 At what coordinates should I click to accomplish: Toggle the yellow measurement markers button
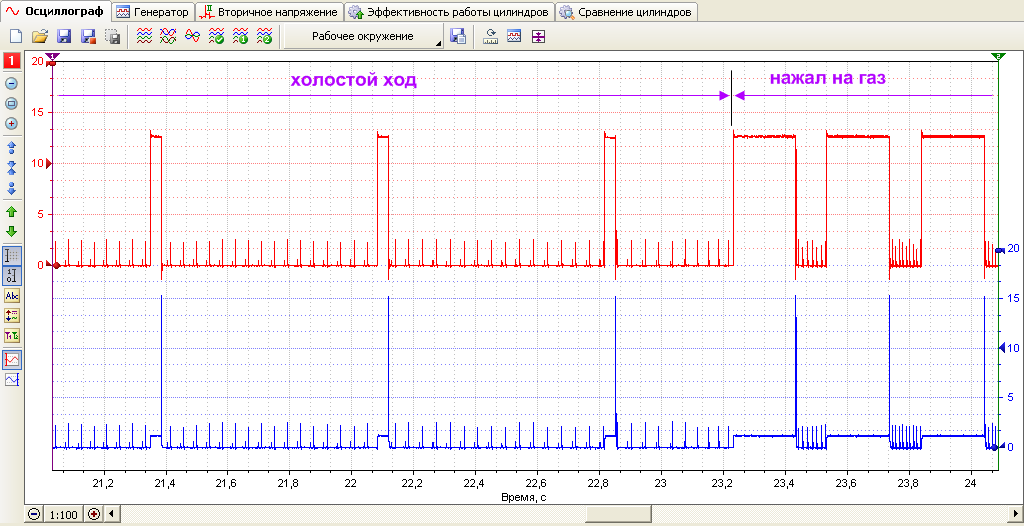[12, 316]
